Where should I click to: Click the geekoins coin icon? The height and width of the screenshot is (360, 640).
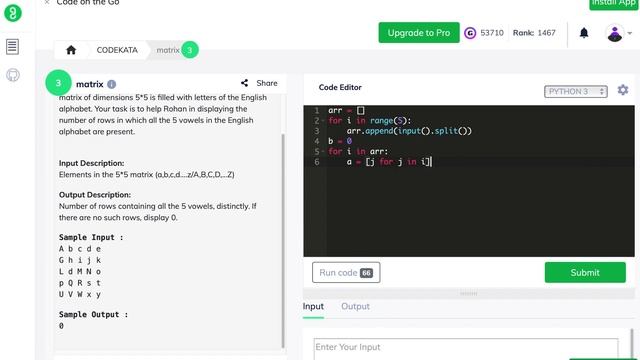pos(470,33)
